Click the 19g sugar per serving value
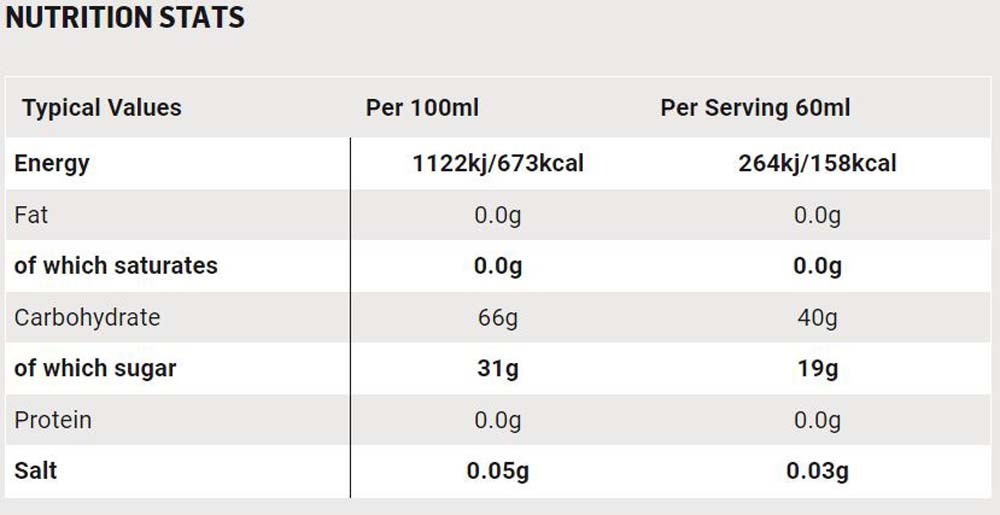 tap(818, 368)
